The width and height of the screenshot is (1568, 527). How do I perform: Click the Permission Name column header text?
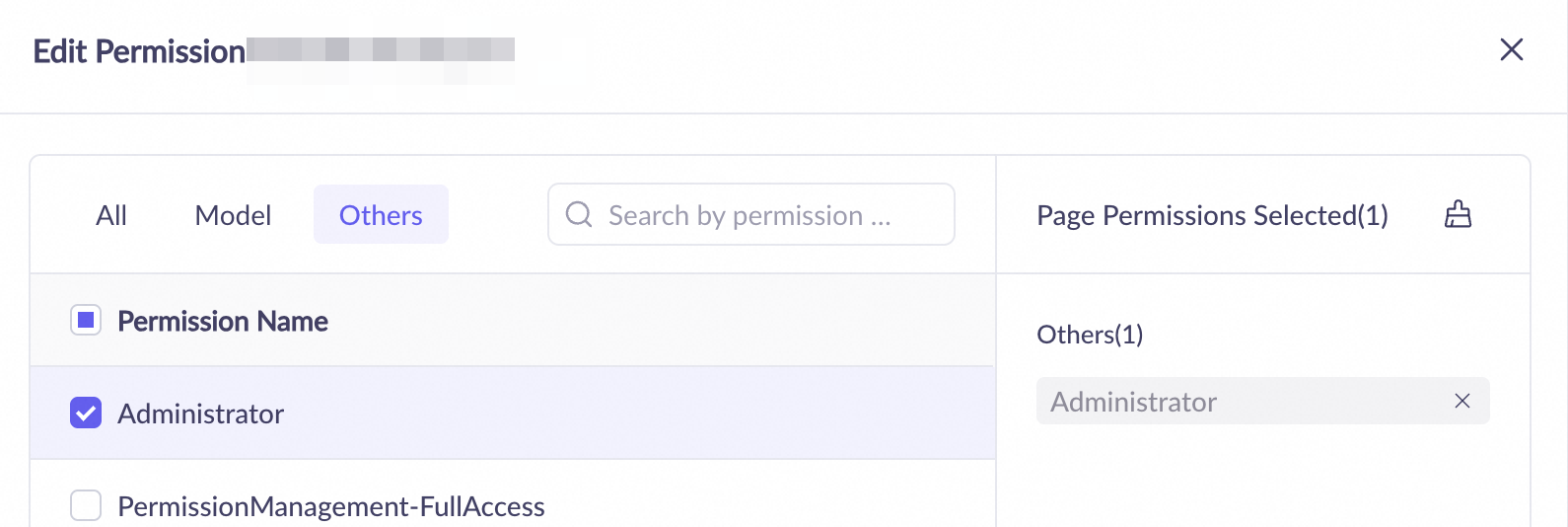[x=223, y=322]
